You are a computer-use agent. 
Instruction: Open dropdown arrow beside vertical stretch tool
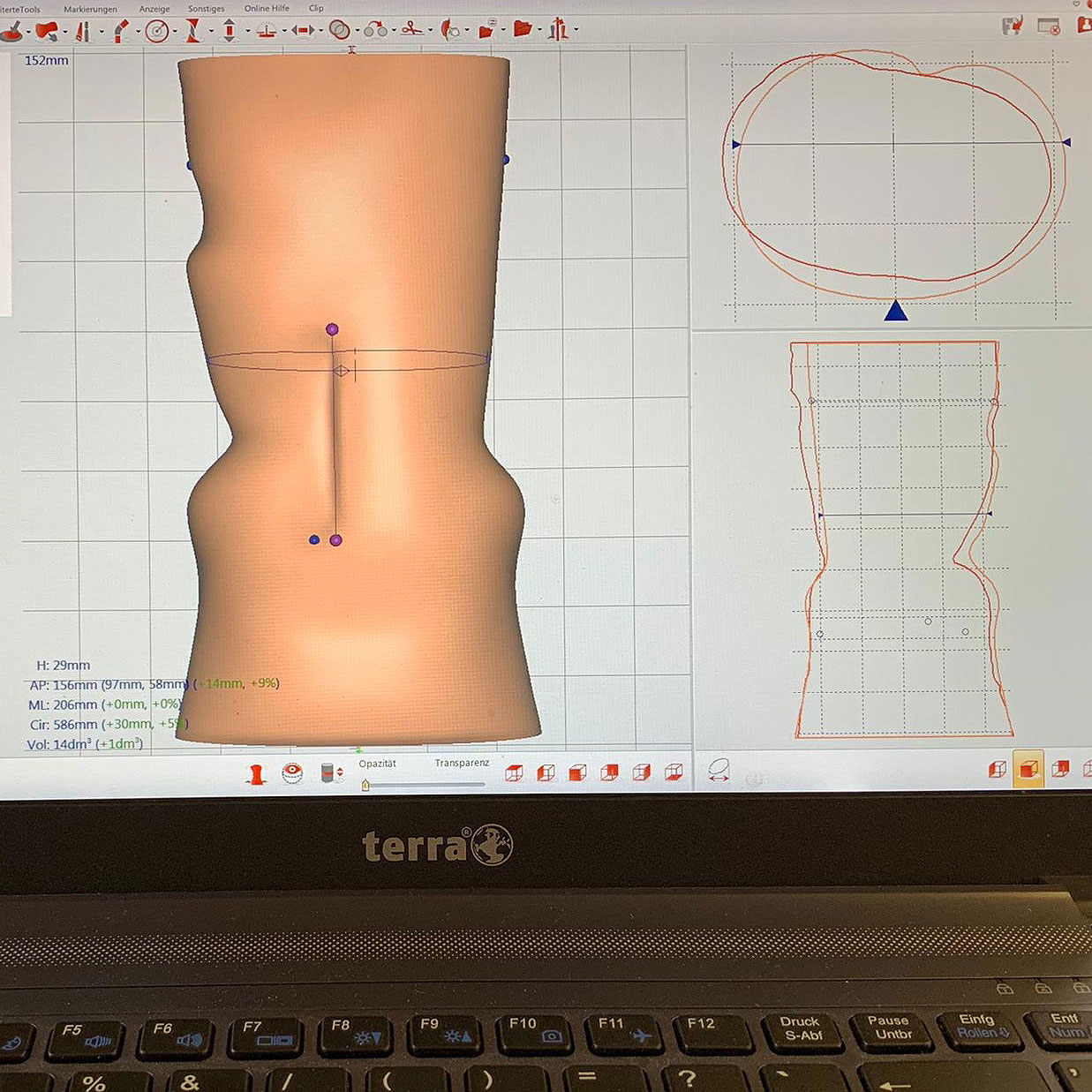tap(247, 32)
